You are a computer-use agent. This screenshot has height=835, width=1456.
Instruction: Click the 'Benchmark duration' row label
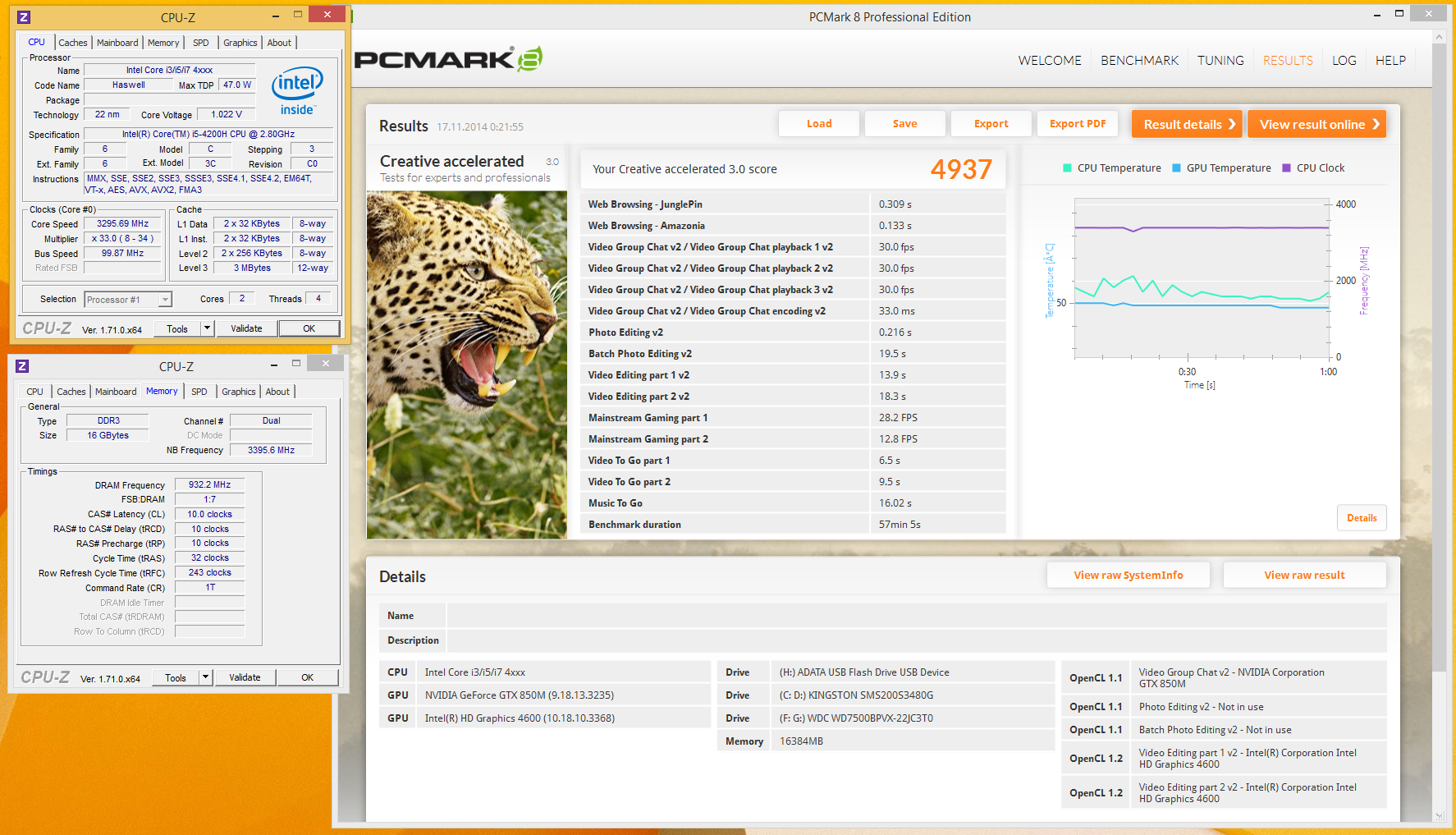[634, 525]
